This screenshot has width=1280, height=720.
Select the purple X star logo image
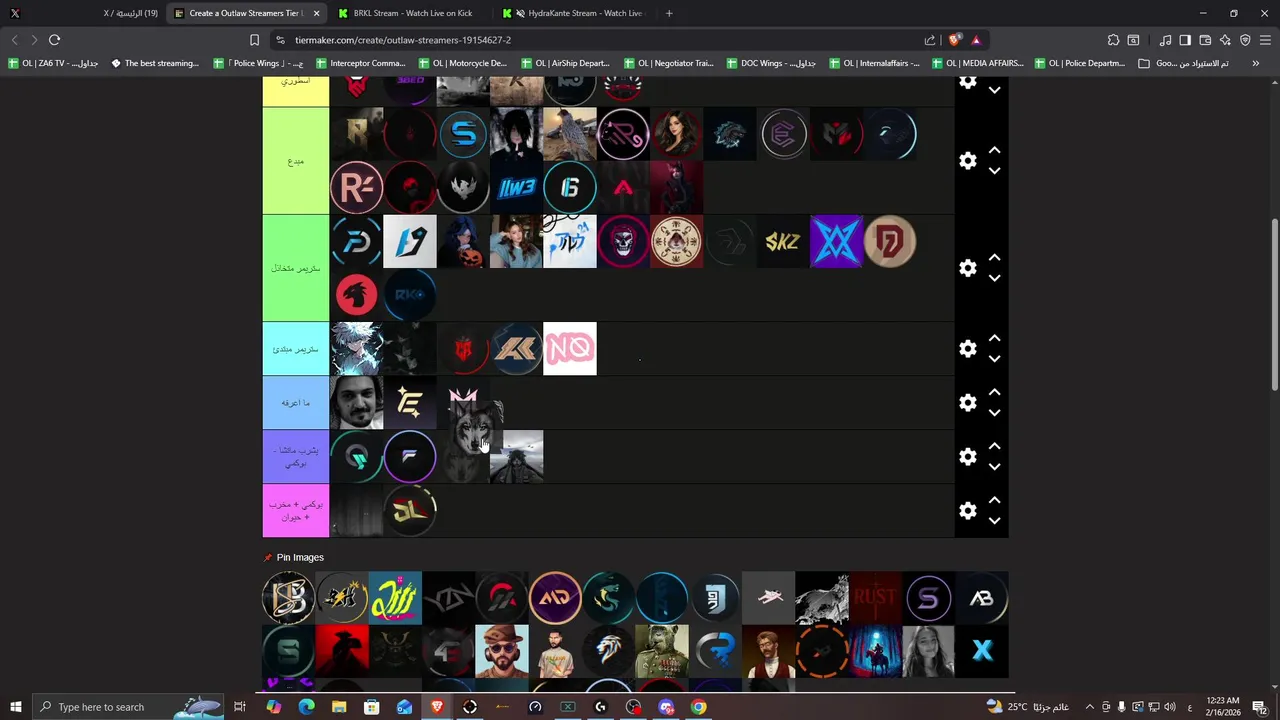pos(837,242)
